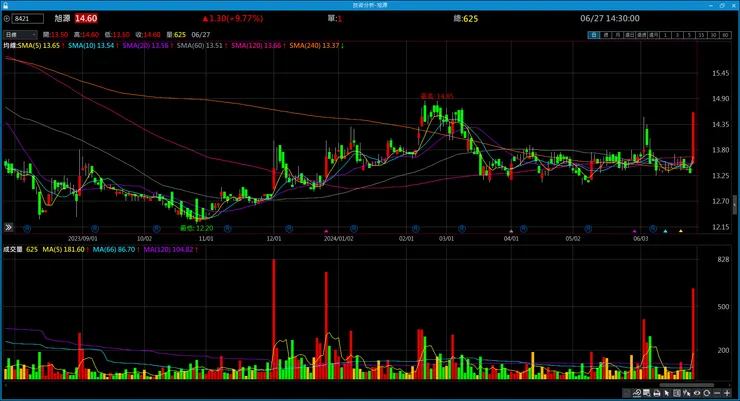This screenshot has height=401, width=740.
Task: Click the split-panel layout icon
Action: [x=677, y=393]
